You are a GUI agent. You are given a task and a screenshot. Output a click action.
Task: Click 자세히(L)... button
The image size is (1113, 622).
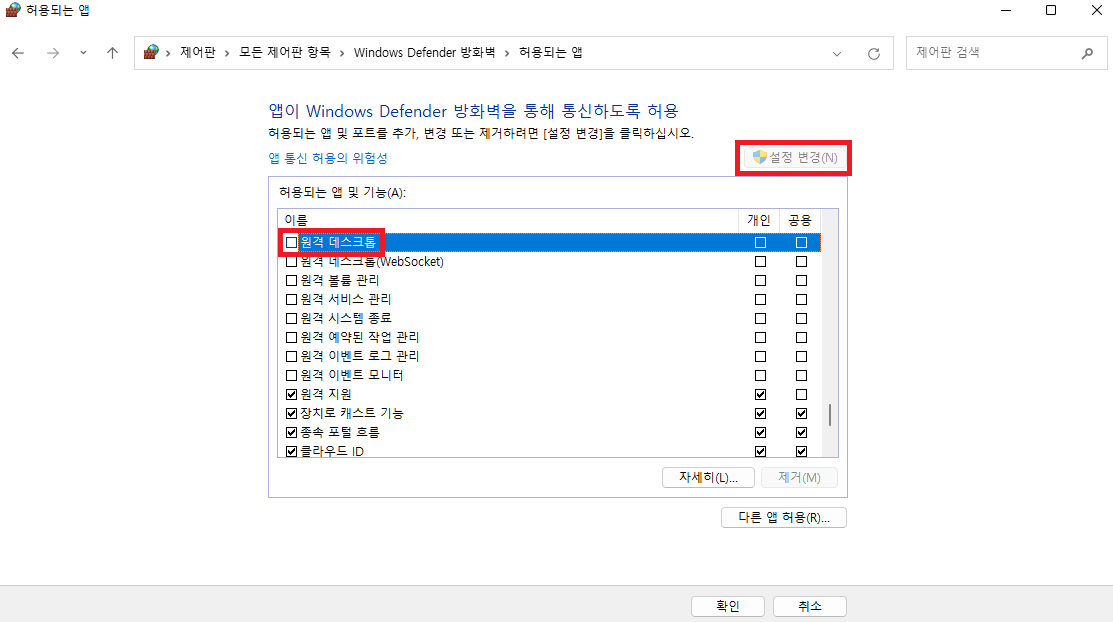pos(708,477)
